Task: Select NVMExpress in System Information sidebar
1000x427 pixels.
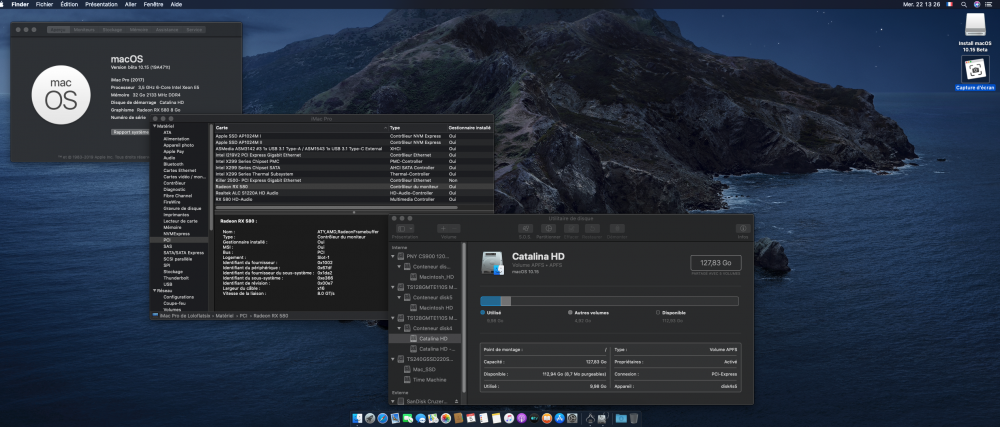Action: (176, 234)
